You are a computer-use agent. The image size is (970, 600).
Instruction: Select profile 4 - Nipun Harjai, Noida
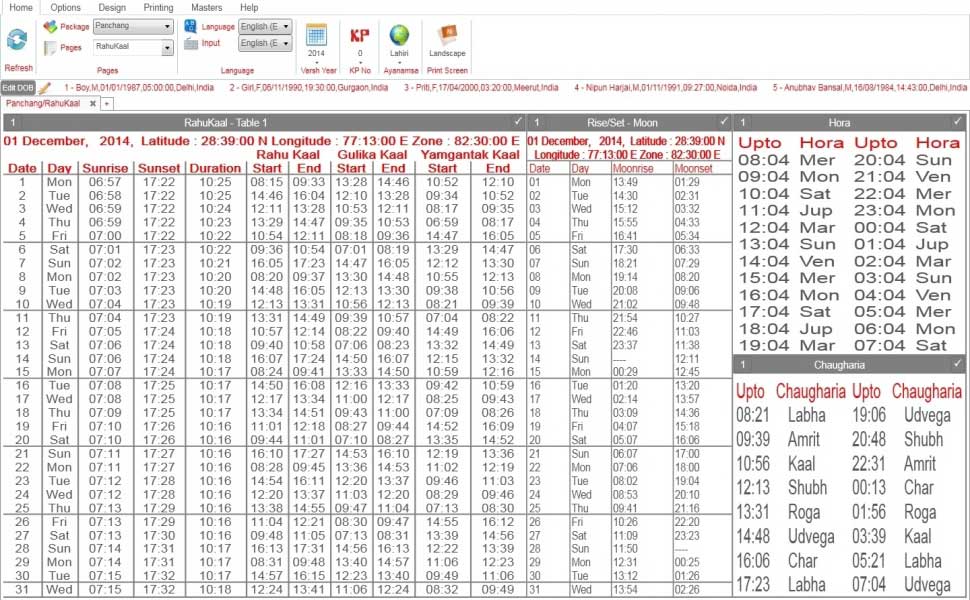[665, 88]
